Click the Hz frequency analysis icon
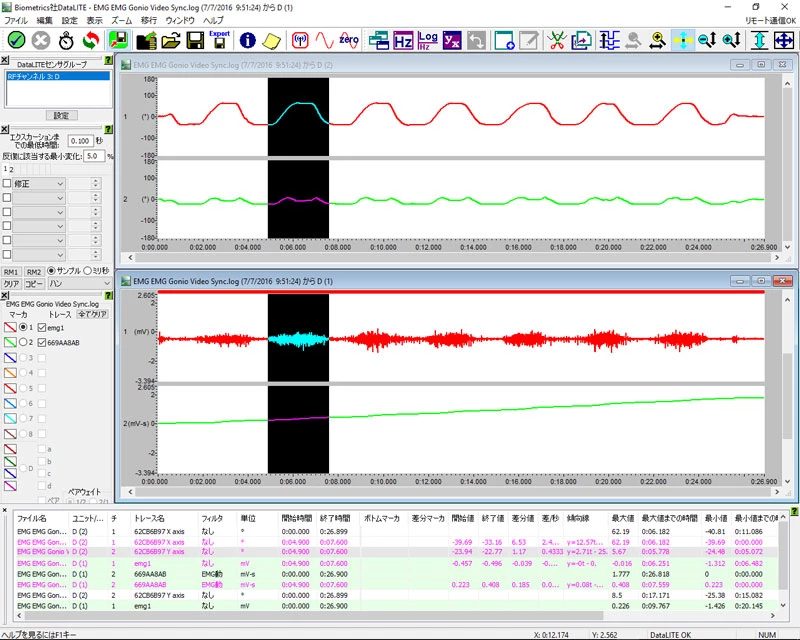Image resolution: width=800 pixels, height=640 pixels. point(403,40)
